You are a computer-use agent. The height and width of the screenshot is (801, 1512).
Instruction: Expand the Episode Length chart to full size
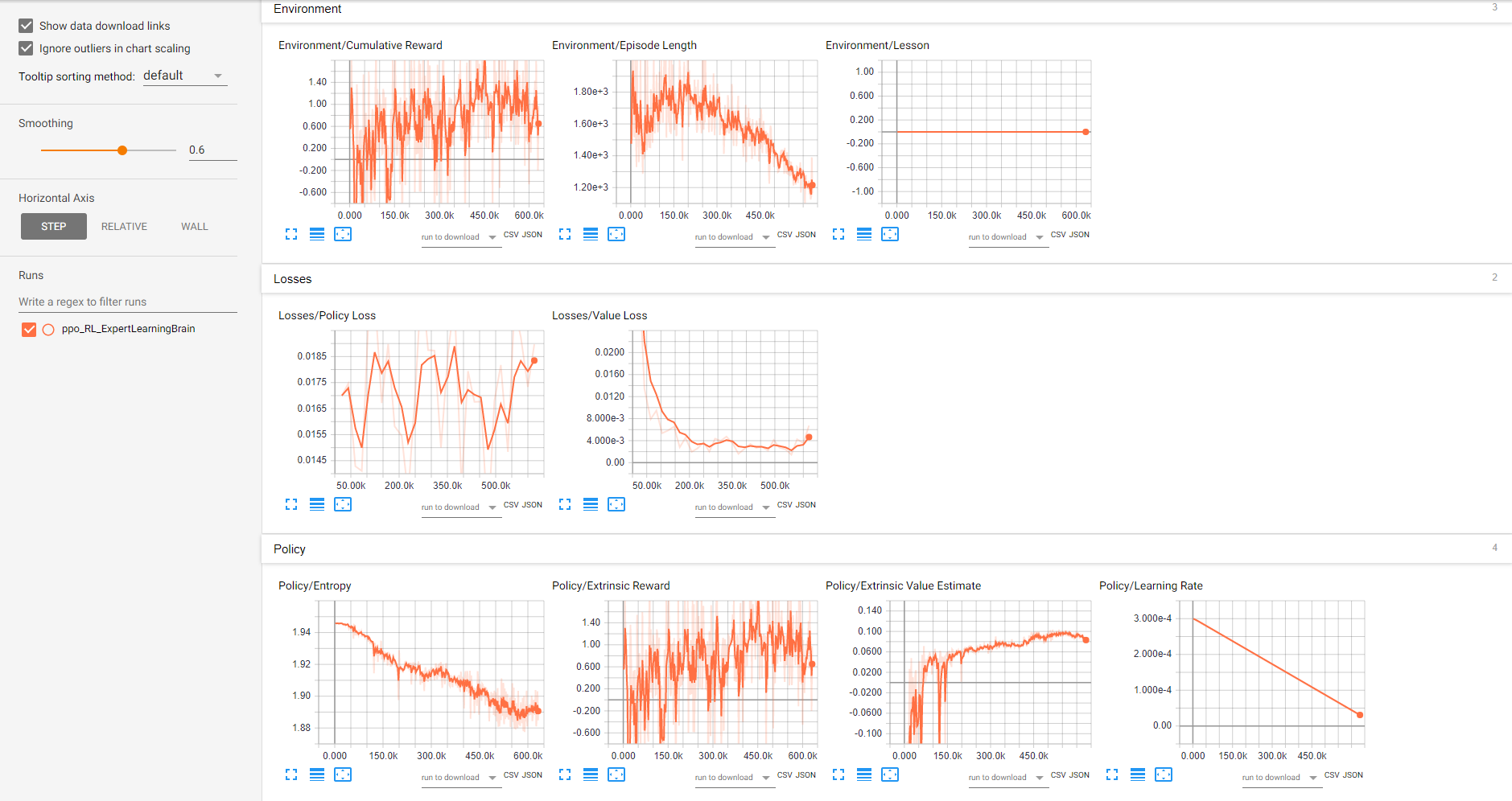click(565, 234)
